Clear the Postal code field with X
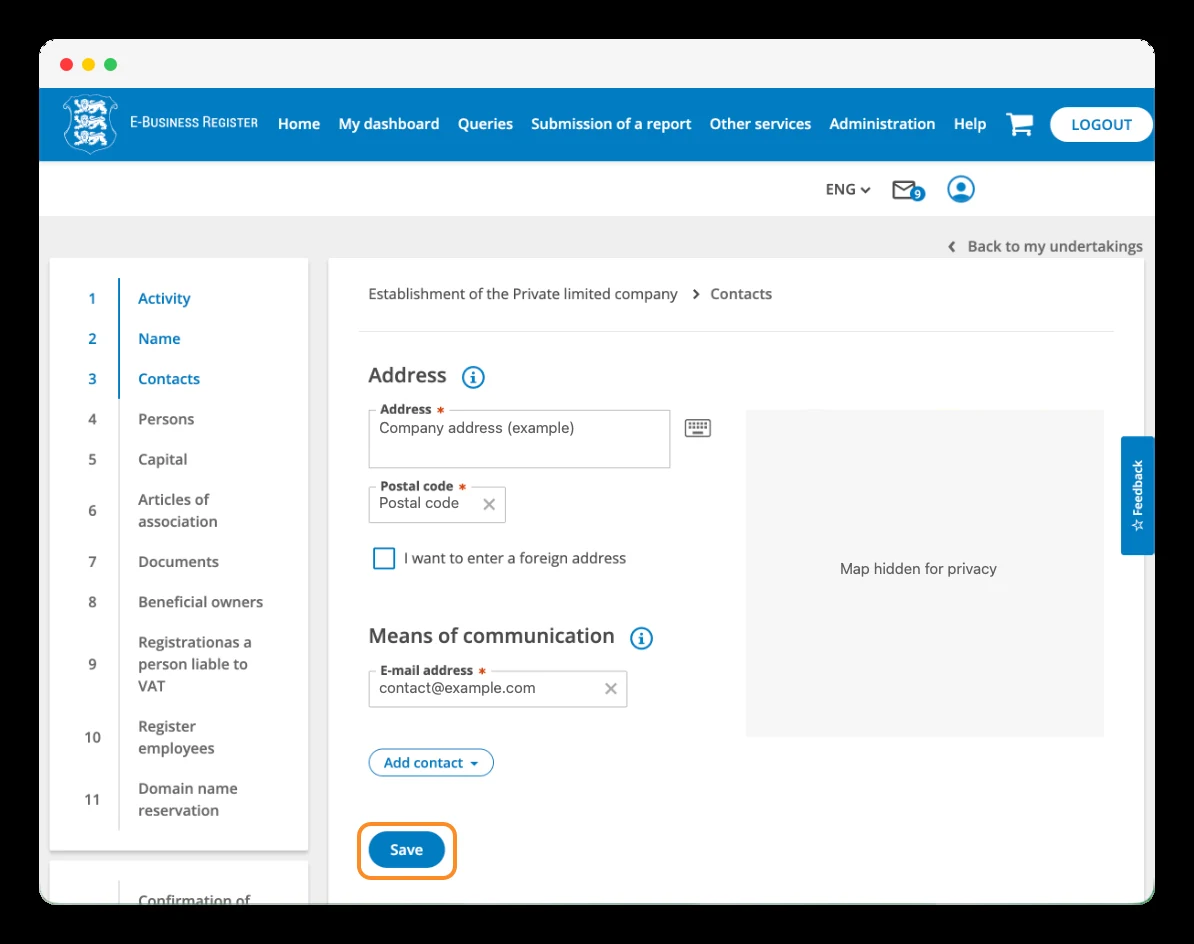This screenshot has height=944, width=1194. coord(489,504)
